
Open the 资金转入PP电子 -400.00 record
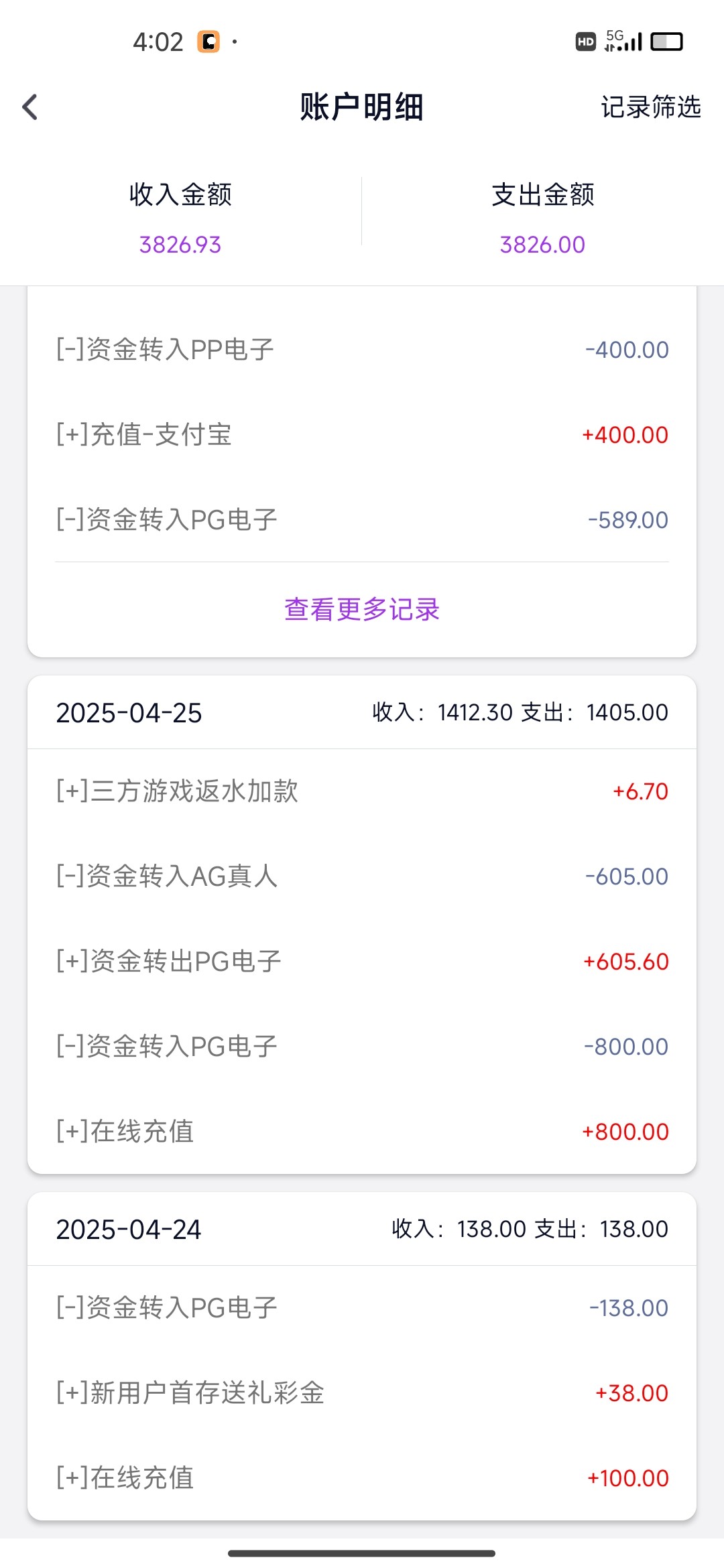coord(362,349)
